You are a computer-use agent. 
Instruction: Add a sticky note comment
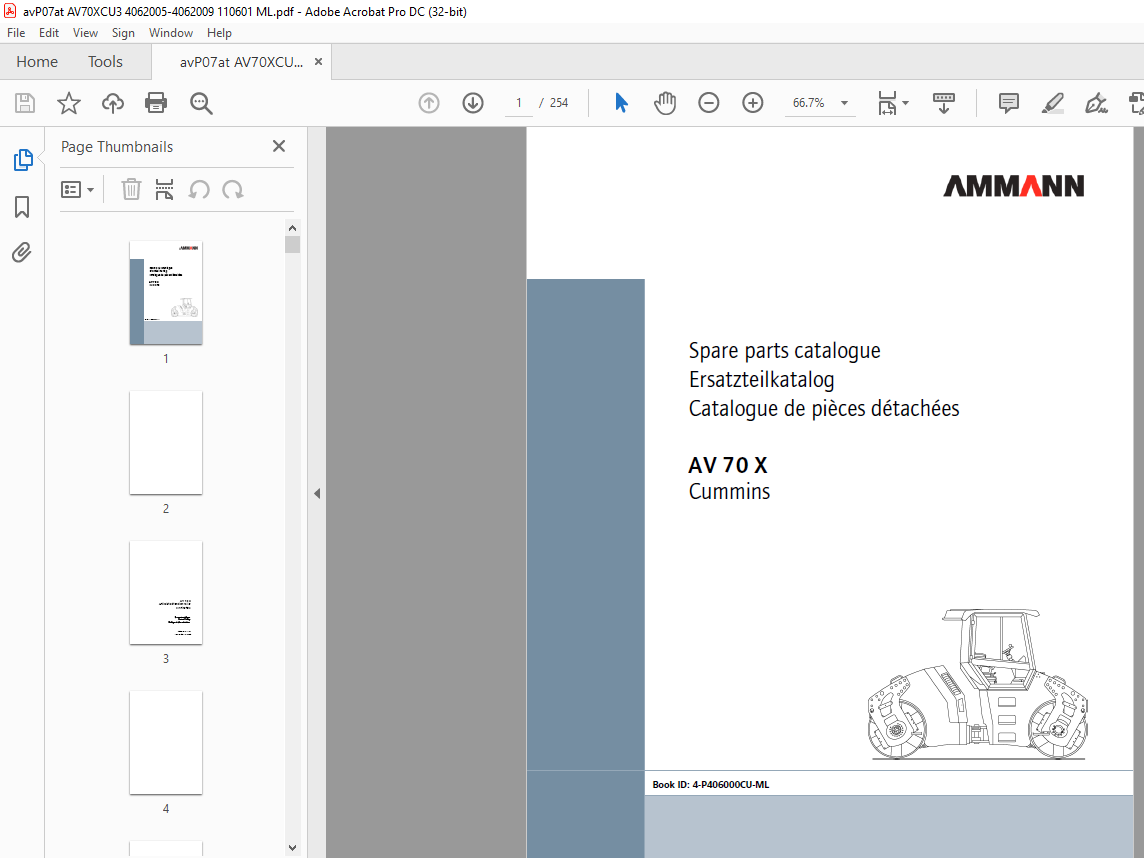(1008, 103)
